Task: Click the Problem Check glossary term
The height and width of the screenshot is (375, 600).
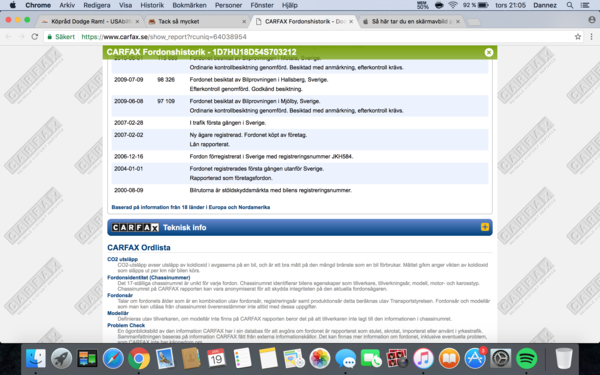Action: point(126,325)
